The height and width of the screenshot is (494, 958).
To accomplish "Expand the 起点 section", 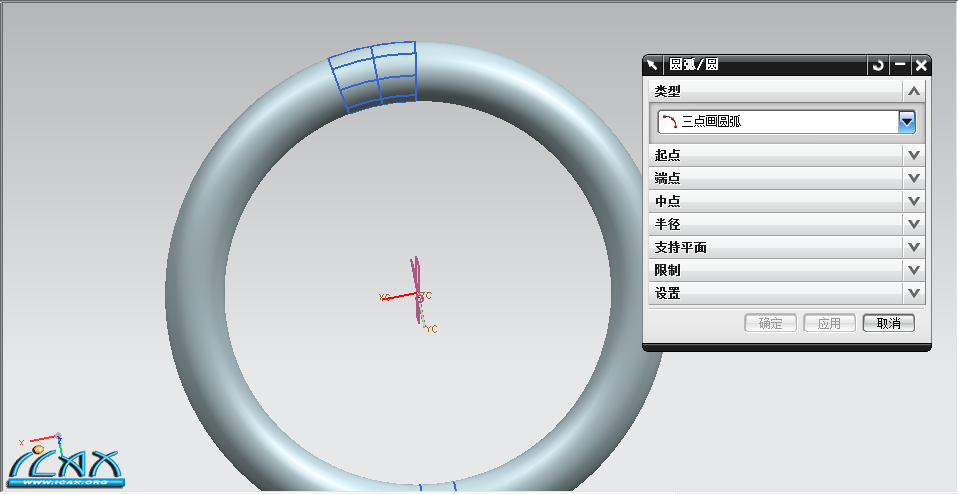I will pyautogui.click(x=913, y=155).
